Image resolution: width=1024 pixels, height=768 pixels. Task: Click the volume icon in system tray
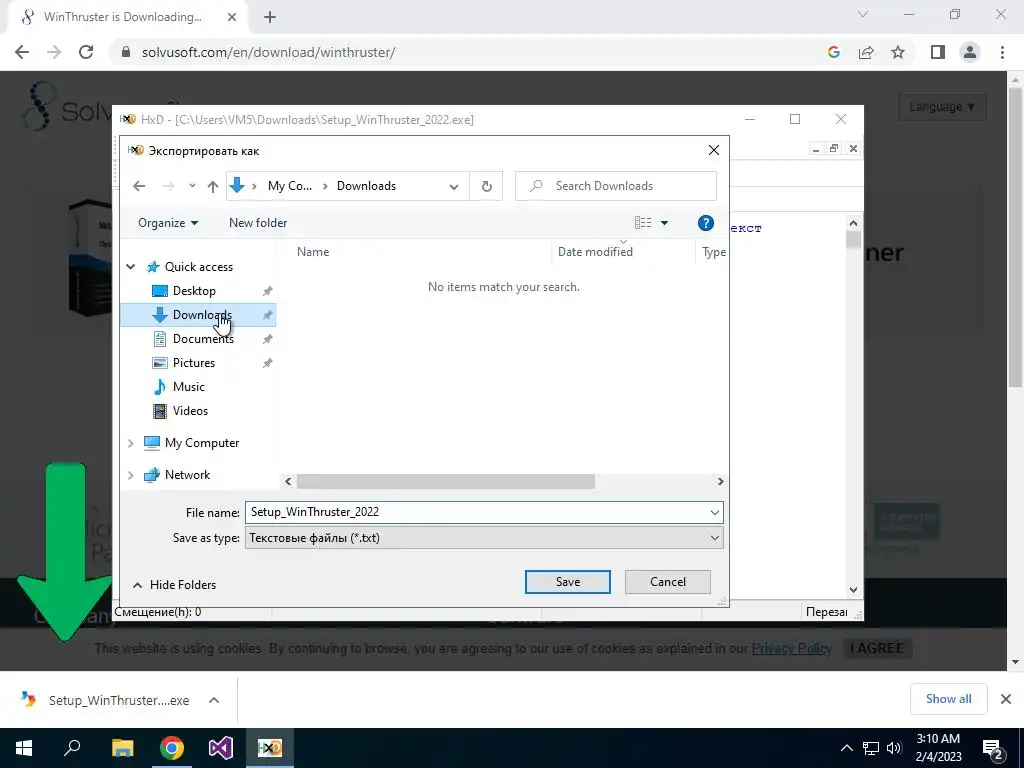894,748
